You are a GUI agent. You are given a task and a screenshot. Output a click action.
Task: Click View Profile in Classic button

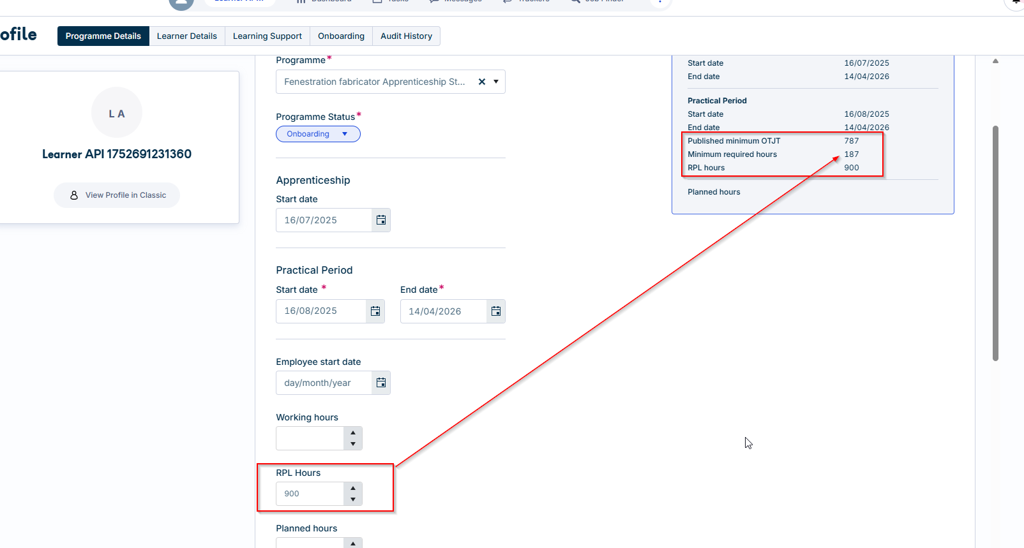[117, 195]
